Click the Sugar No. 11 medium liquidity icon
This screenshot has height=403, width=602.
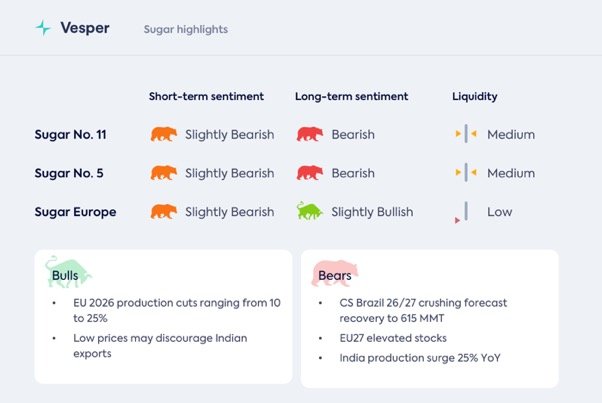[466, 134]
